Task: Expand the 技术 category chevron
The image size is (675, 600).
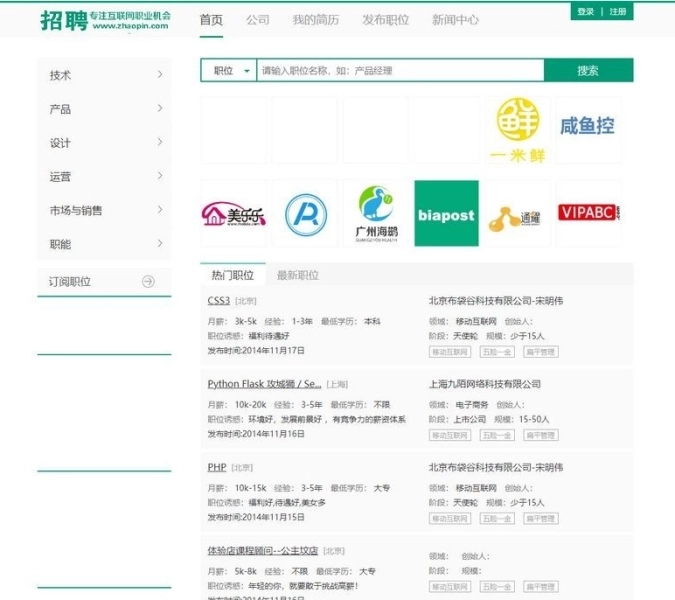Action: 160,74
